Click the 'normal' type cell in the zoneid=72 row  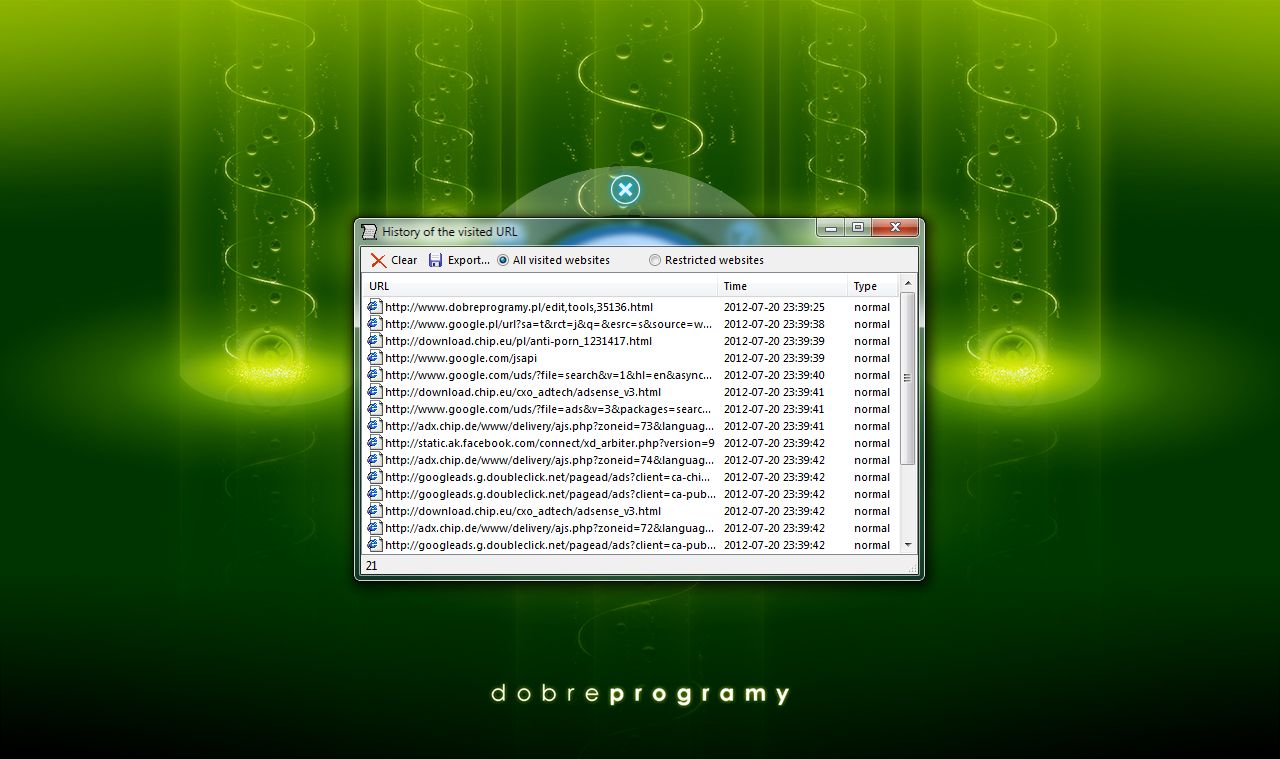pyautogui.click(x=871, y=528)
